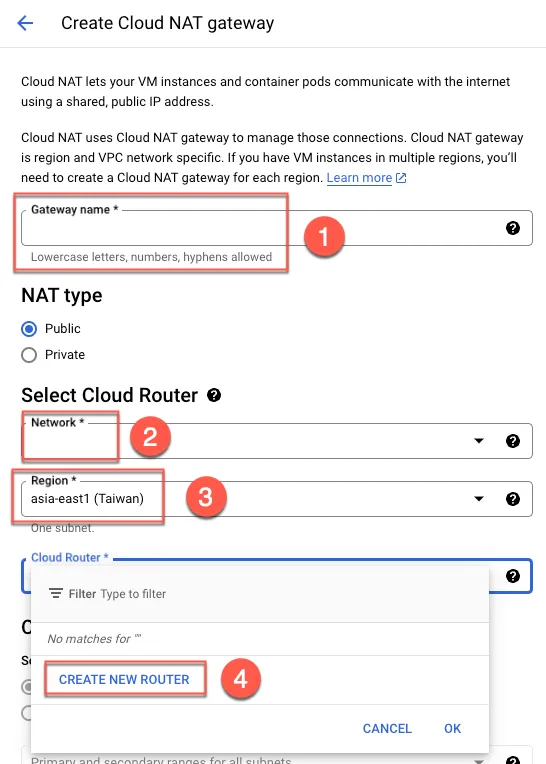Open the Learn more link

pos(359,178)
